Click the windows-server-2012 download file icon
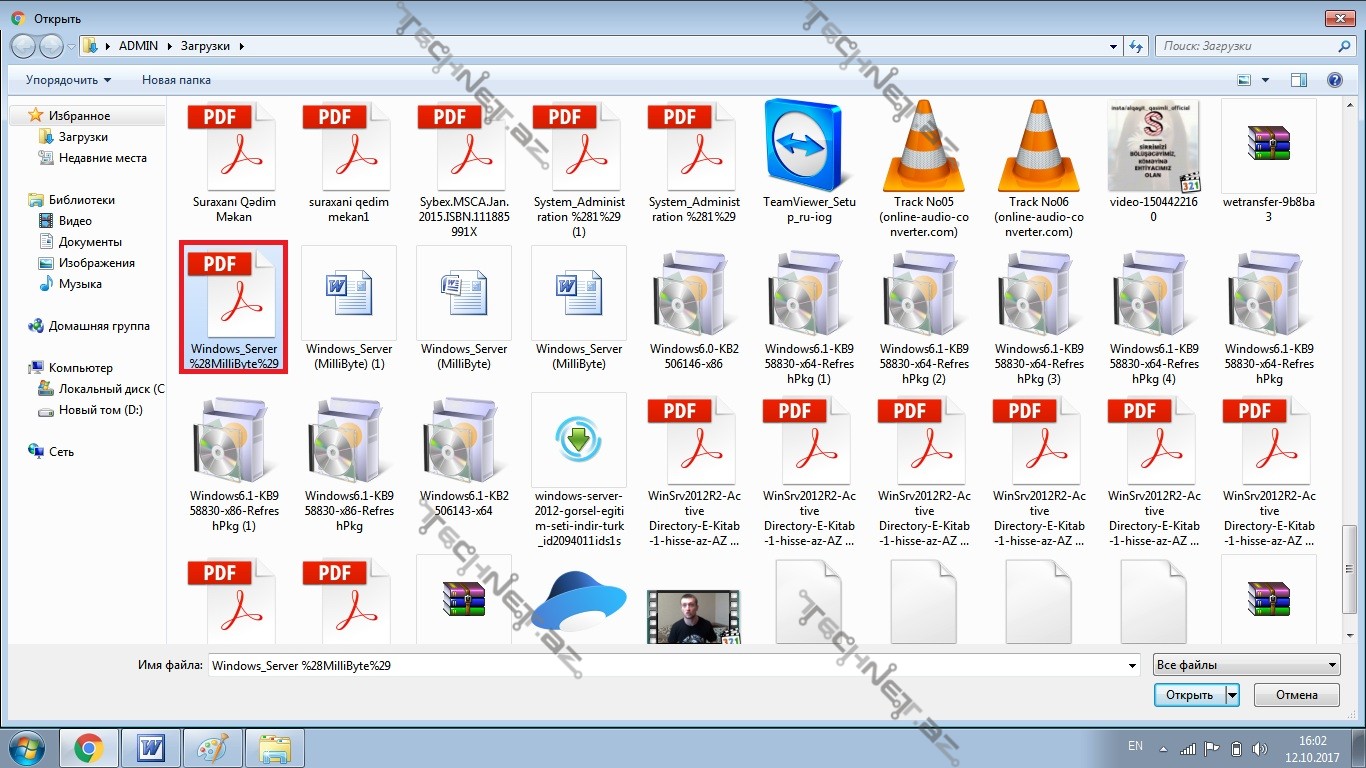1366x768 pixels. pyautogui.click(x=579, y=439)
